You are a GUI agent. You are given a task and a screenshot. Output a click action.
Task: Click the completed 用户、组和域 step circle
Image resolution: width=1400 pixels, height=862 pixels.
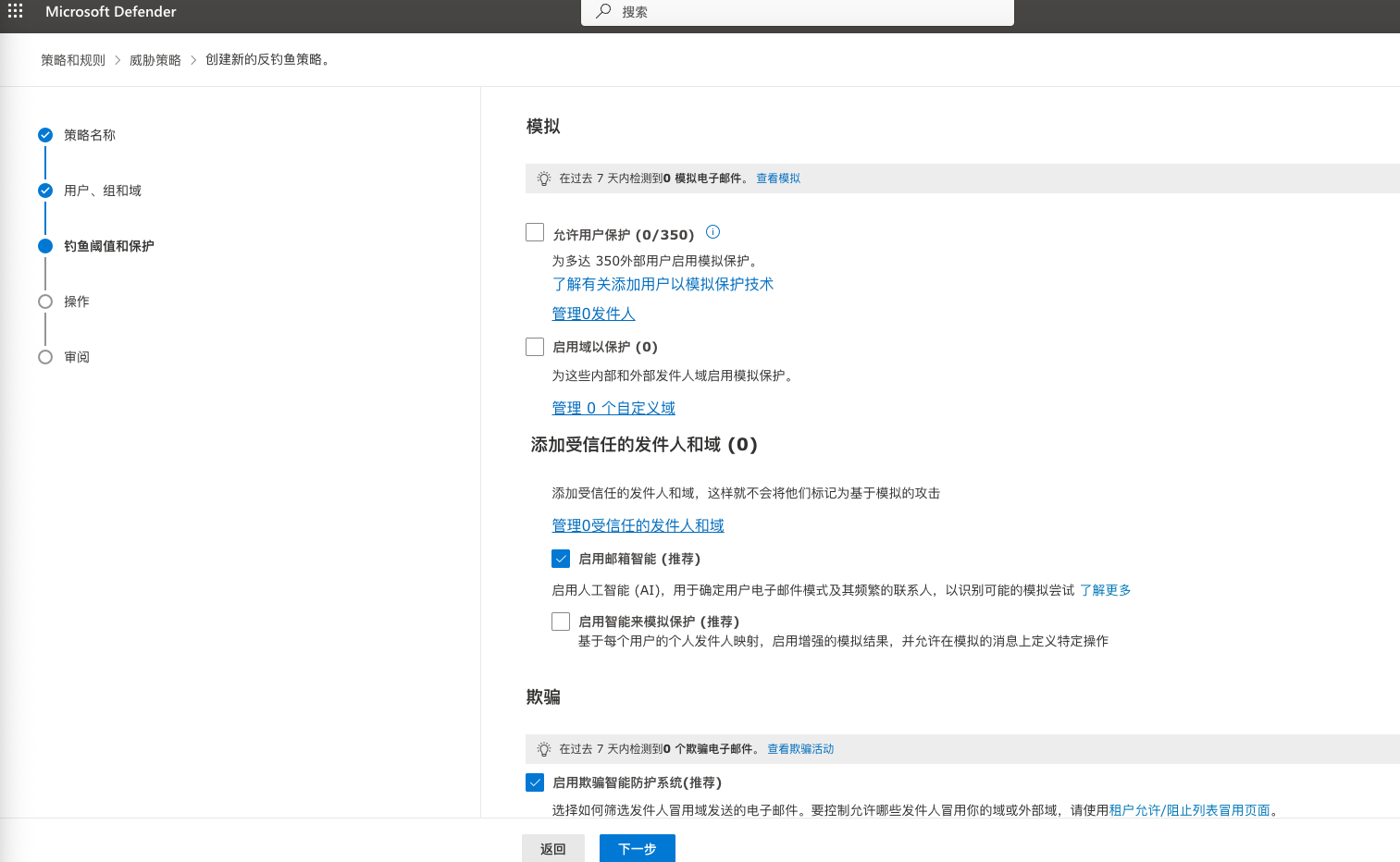[45, 191]
